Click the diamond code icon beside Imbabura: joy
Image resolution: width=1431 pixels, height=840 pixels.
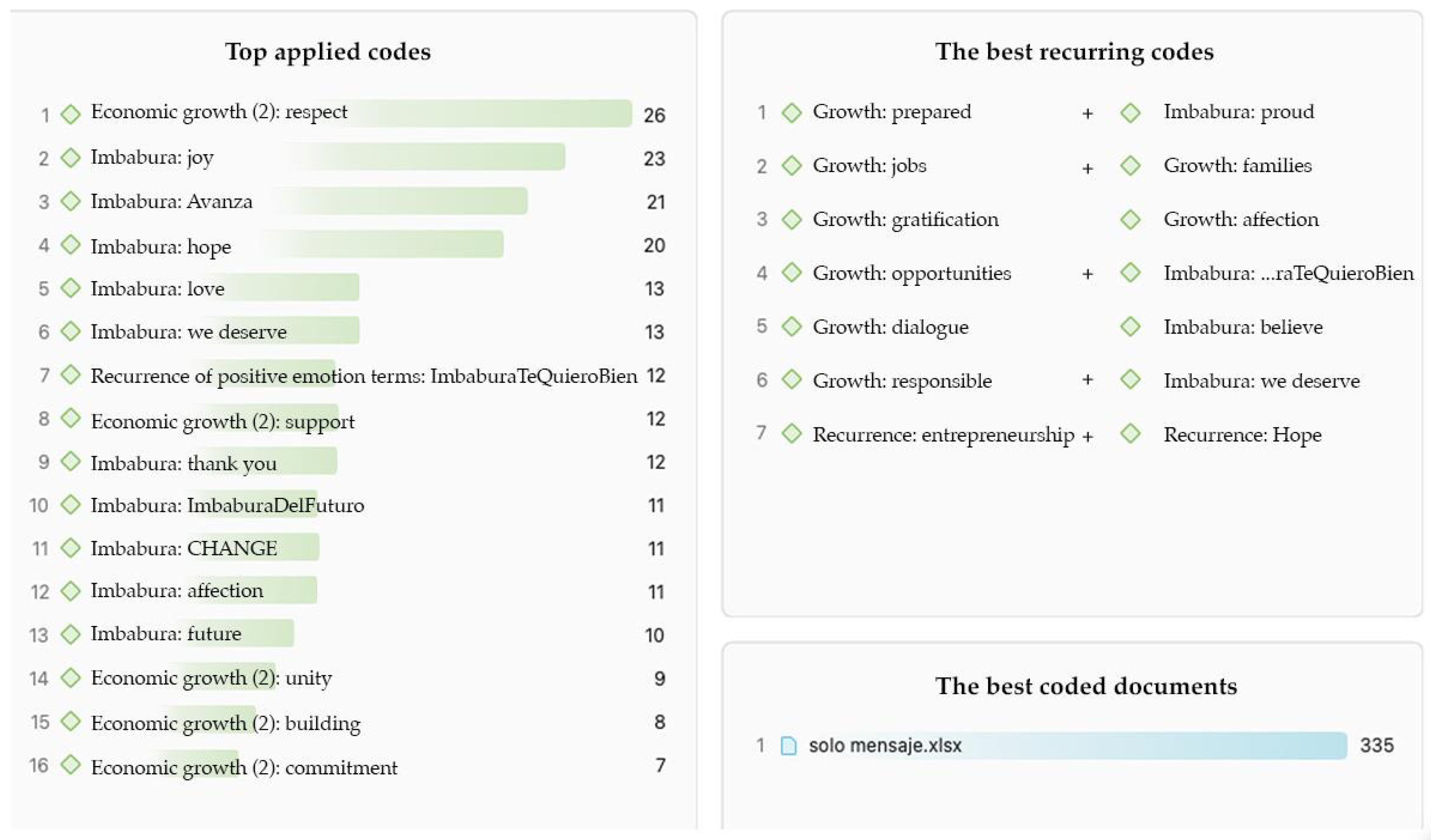[70, 158]
